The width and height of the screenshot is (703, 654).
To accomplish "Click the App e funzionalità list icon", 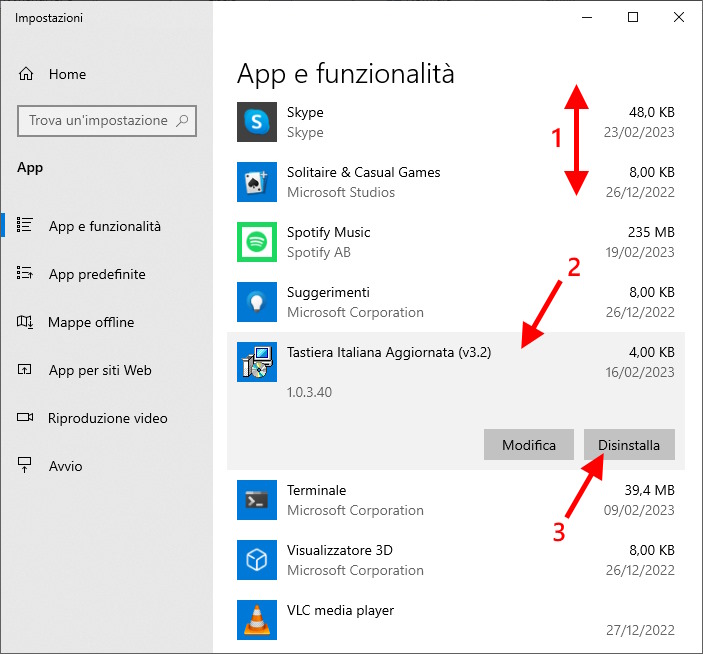I will click(x=24, y=225).
